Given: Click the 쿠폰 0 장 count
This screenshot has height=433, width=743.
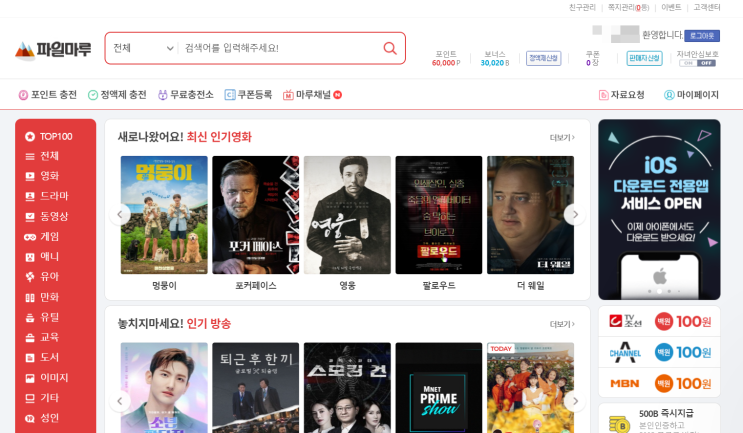Looking at the screenshot, I should [x=592, y=58].
